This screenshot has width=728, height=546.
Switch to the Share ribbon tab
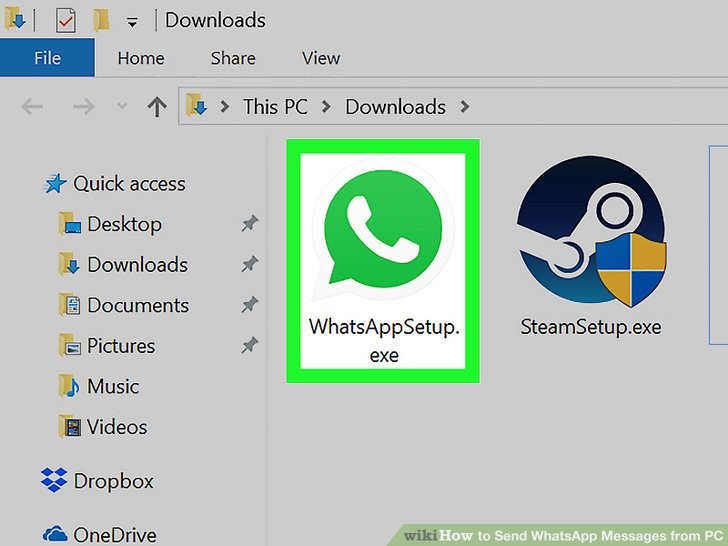(x=233, y=58)
